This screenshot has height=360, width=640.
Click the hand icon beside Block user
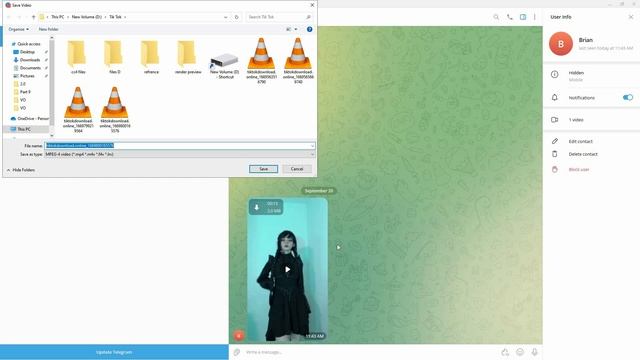[554, 169]
